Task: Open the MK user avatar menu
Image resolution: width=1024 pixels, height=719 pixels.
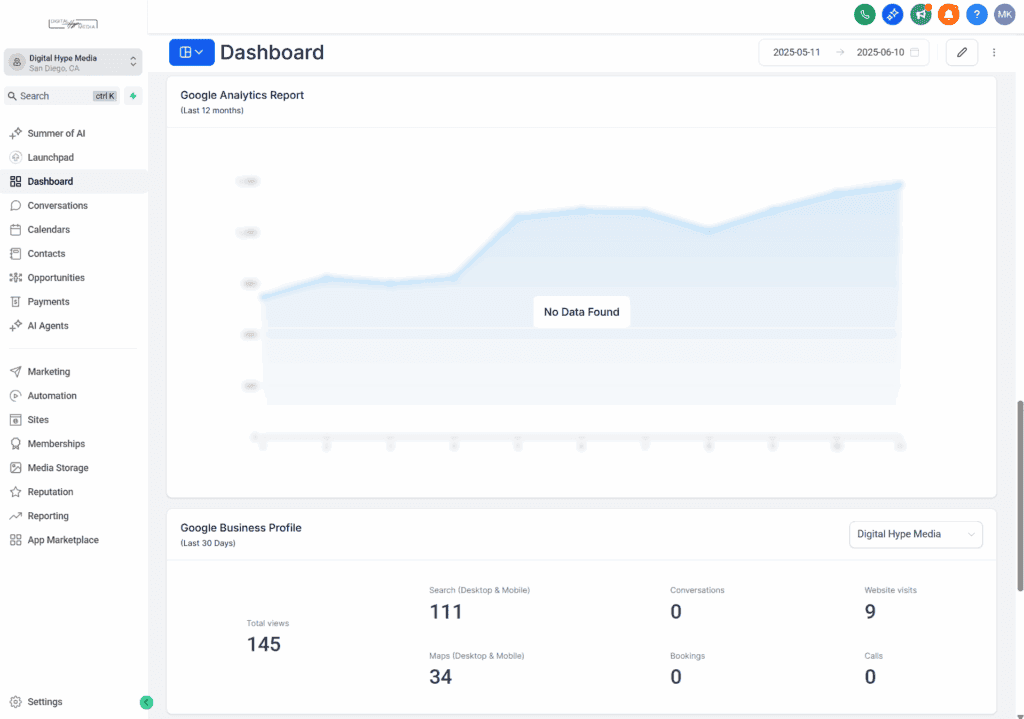Action: point(1004,14)
